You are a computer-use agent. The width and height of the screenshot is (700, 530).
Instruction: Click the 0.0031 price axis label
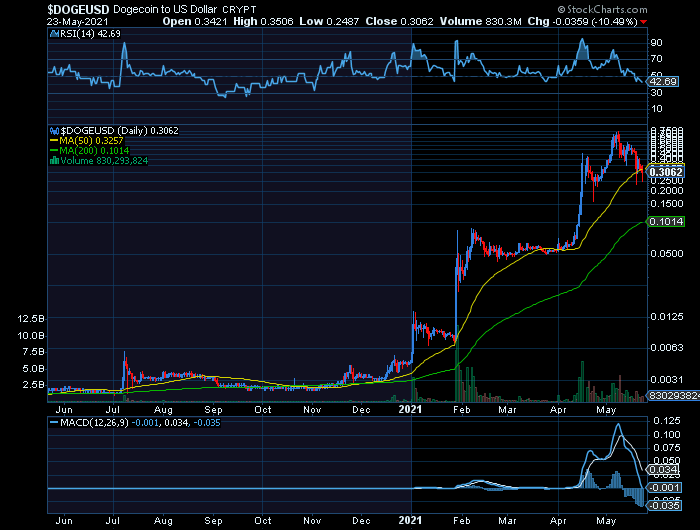click(667, 380)
